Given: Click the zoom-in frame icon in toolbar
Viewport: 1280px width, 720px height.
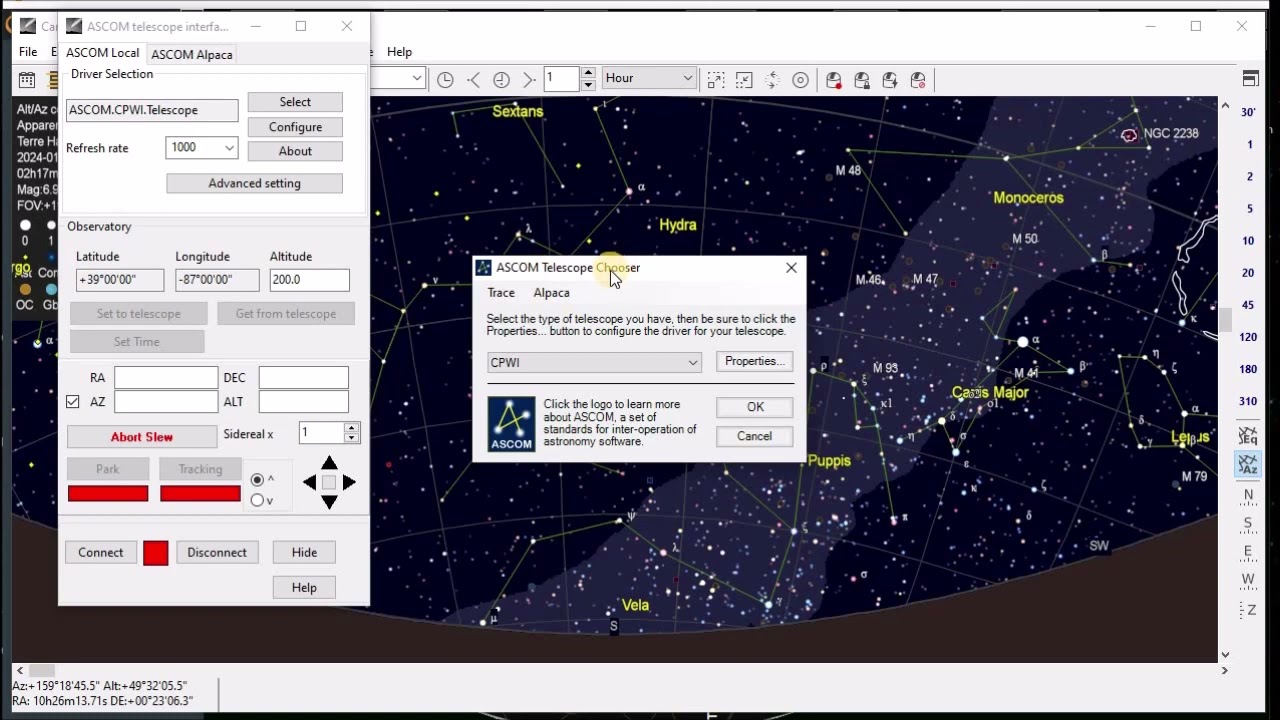Looking at the screenshot, I should [716, 80].
